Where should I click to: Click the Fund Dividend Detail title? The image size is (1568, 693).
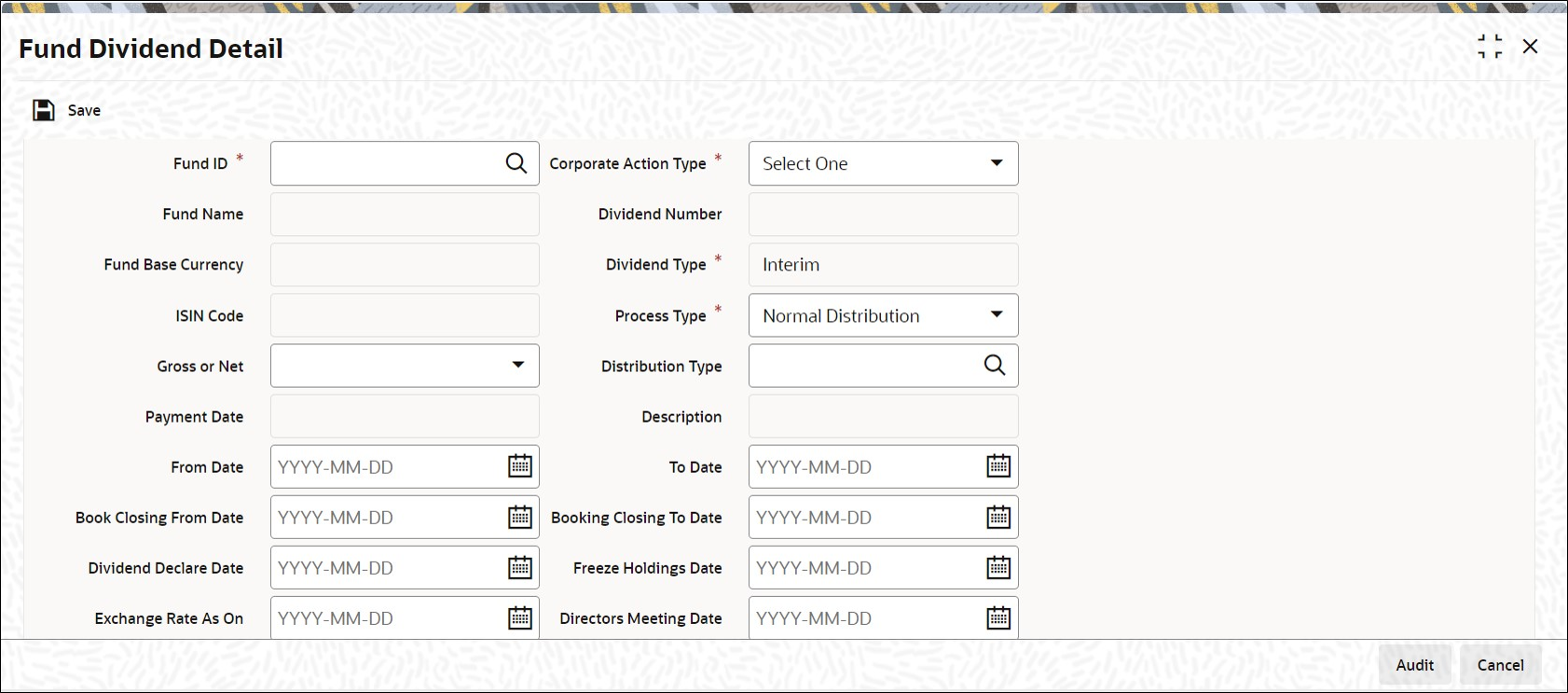point(151,49)
